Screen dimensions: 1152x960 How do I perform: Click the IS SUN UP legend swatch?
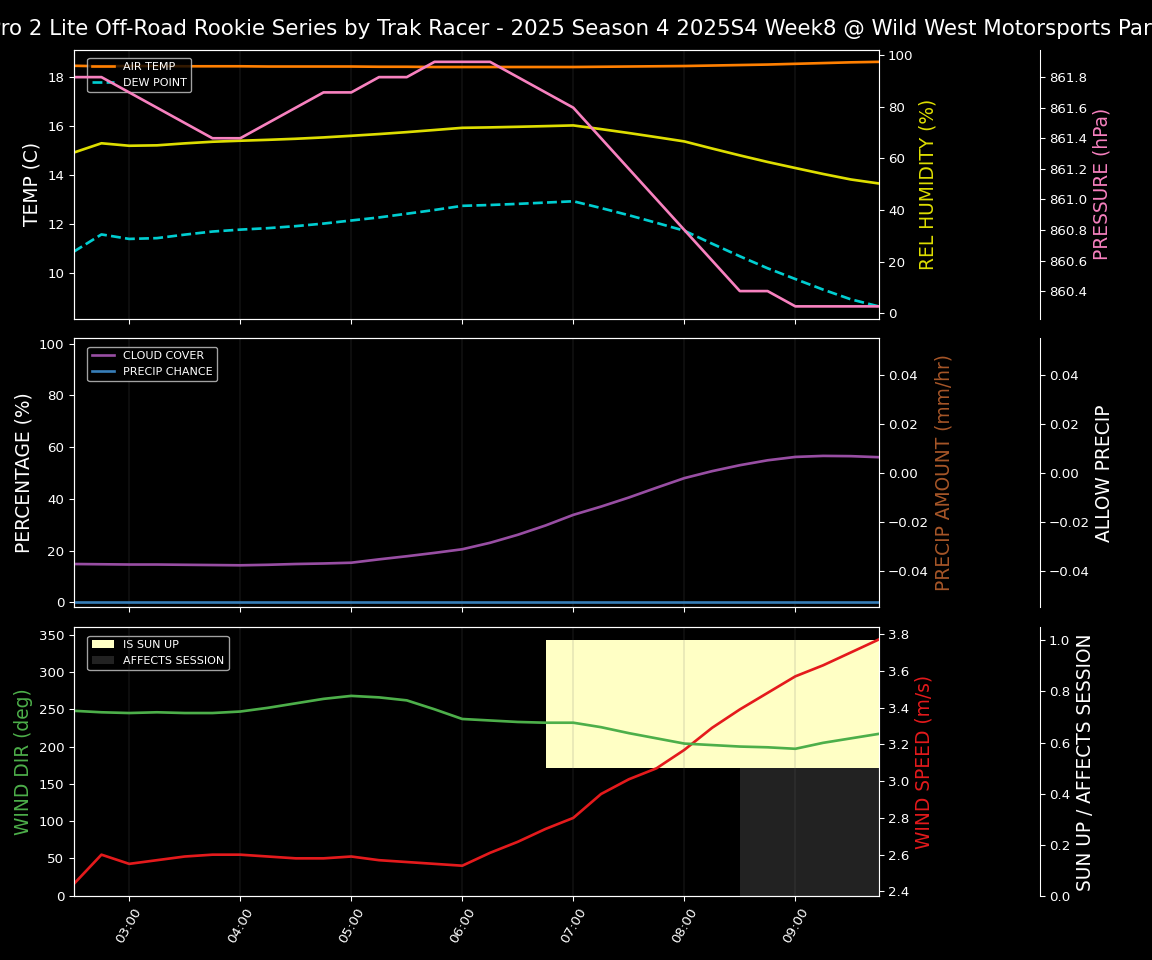[x=103, y=645]
